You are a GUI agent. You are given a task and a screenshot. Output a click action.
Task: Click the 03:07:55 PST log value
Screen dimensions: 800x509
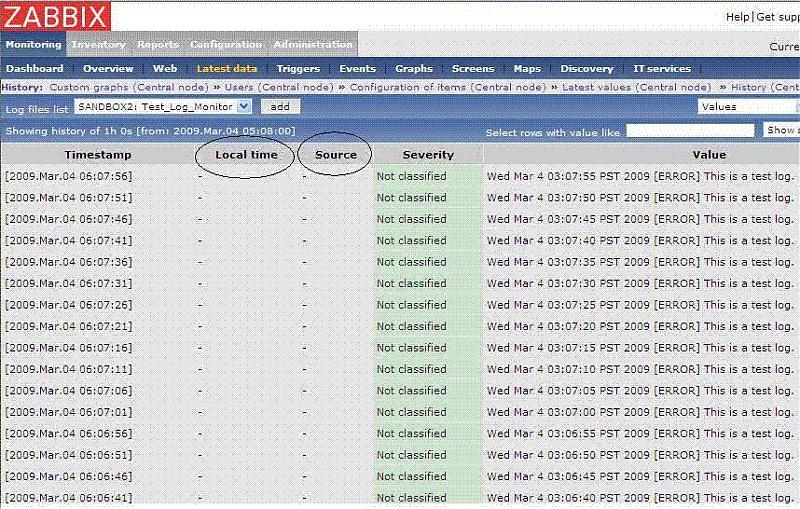pyautogui.click(x=640, y=176)
